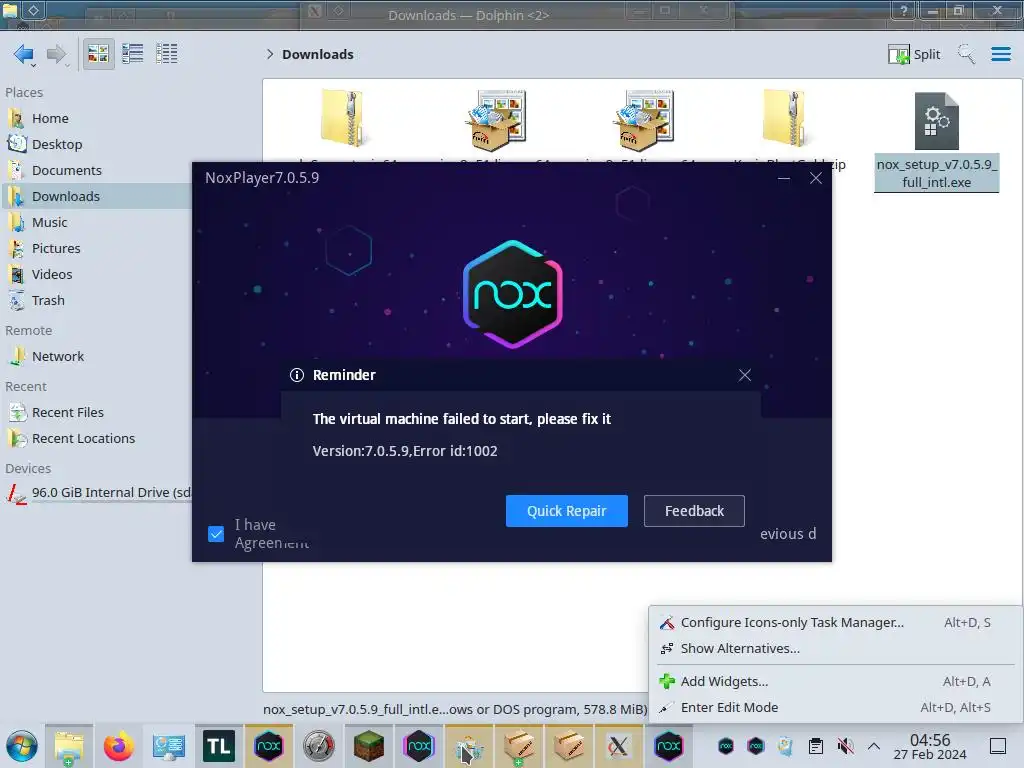Open System Settings taskbar icon
1024x768 pixels.
168,746
